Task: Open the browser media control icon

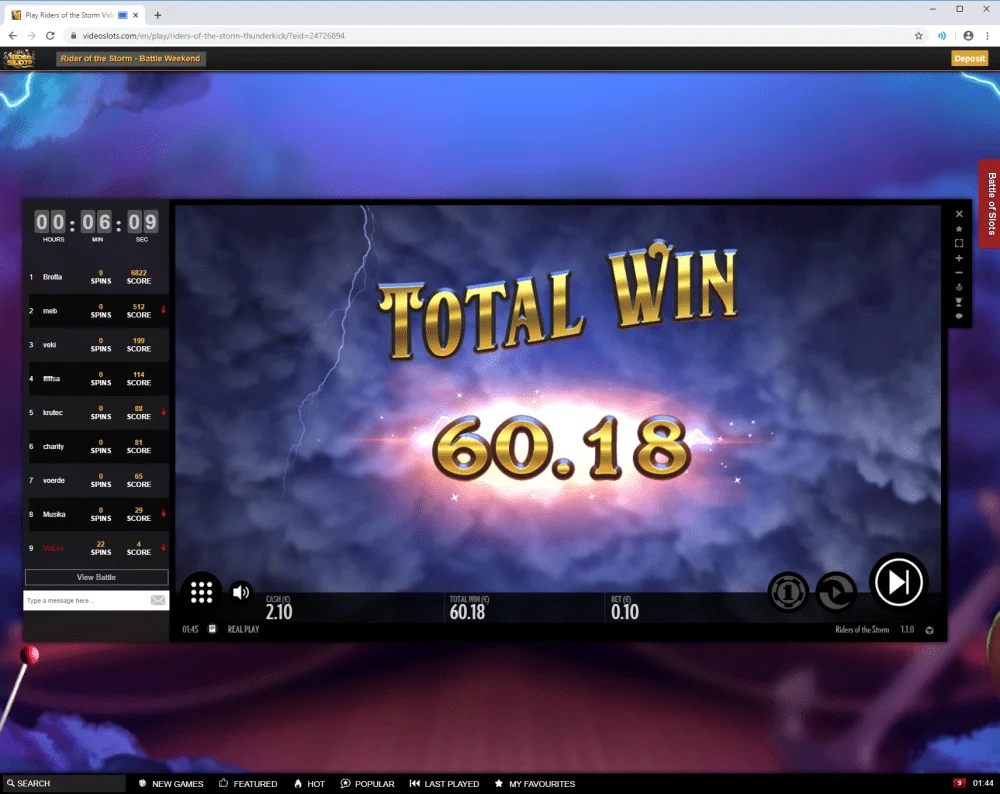Action: point(941,36)
